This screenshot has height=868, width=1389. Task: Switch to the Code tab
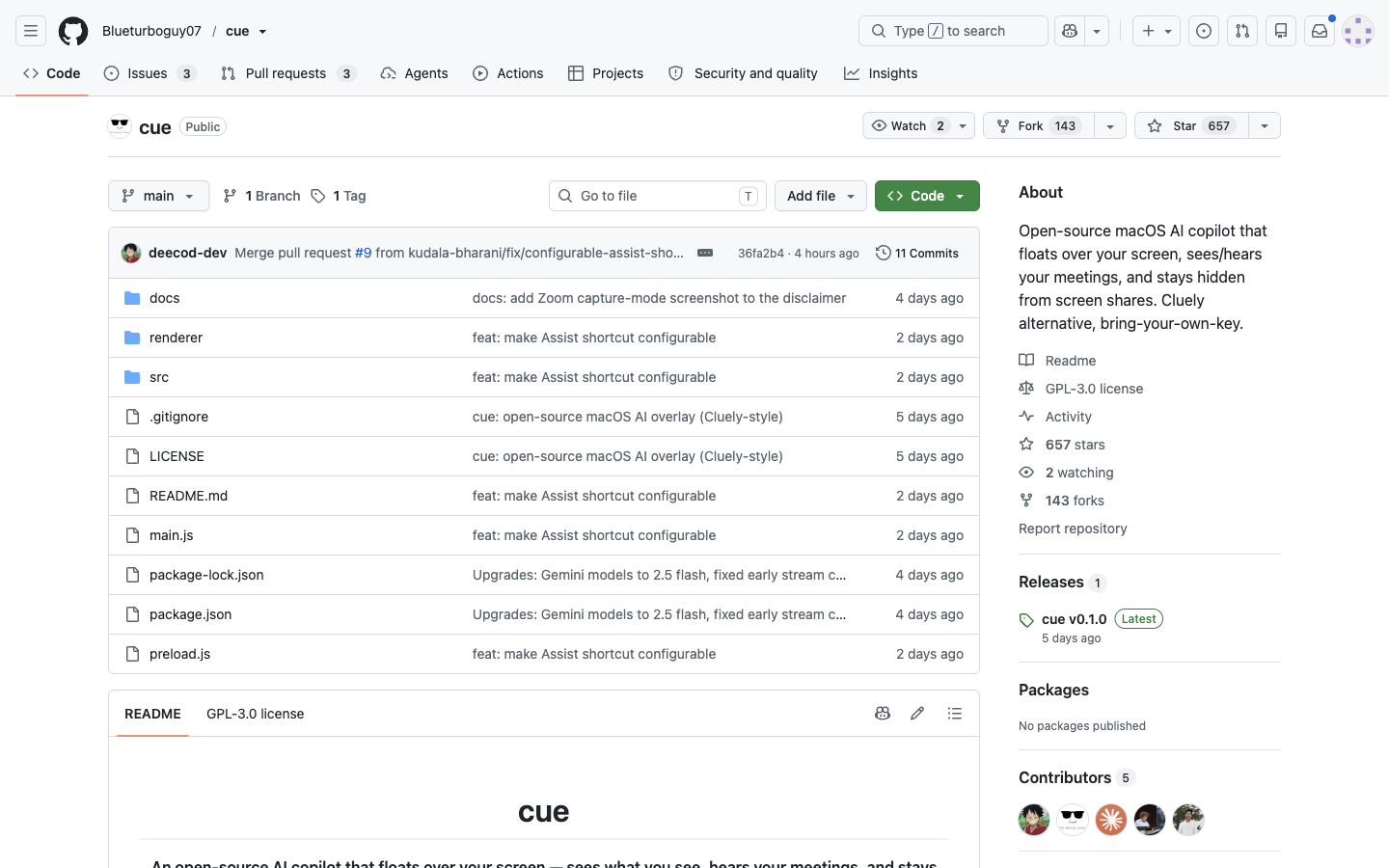[52, 73]
